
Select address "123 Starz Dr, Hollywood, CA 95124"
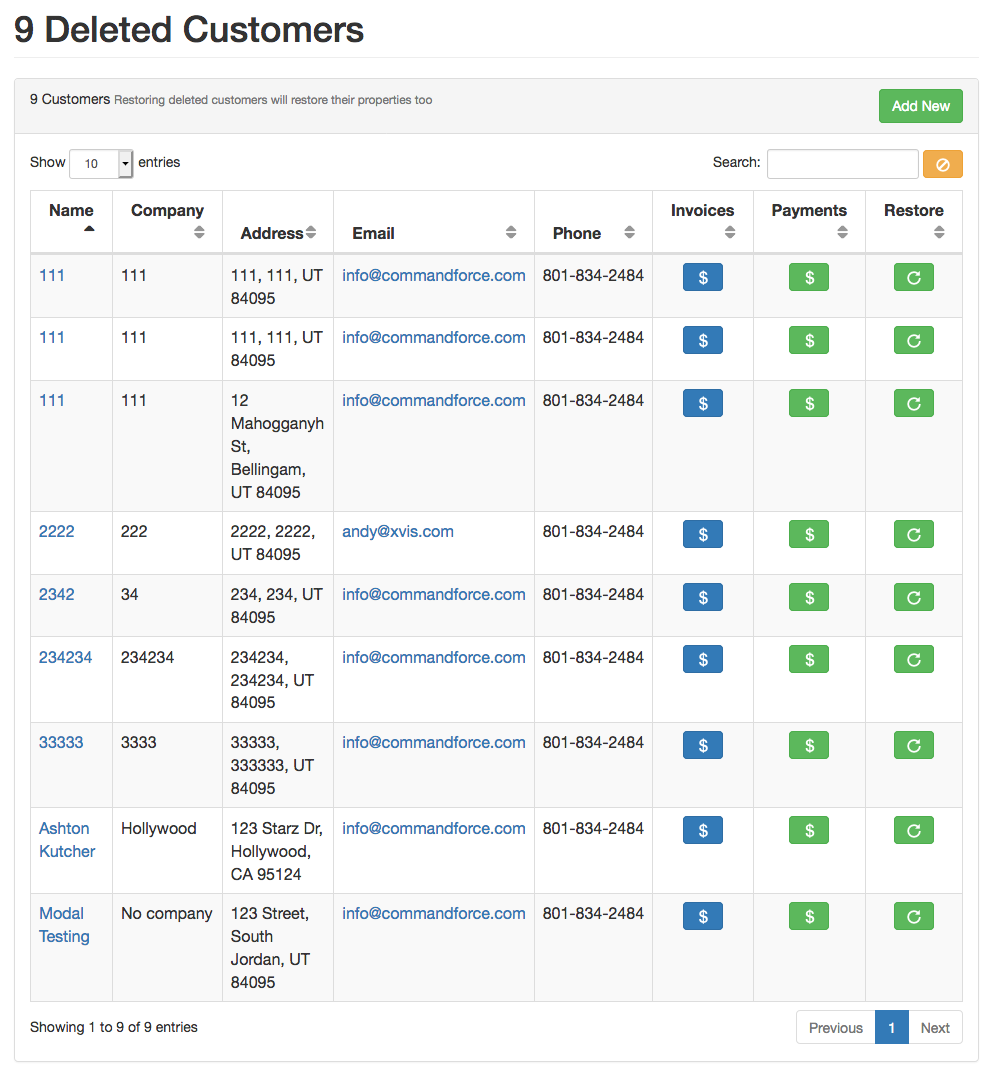tap(276, 851)
